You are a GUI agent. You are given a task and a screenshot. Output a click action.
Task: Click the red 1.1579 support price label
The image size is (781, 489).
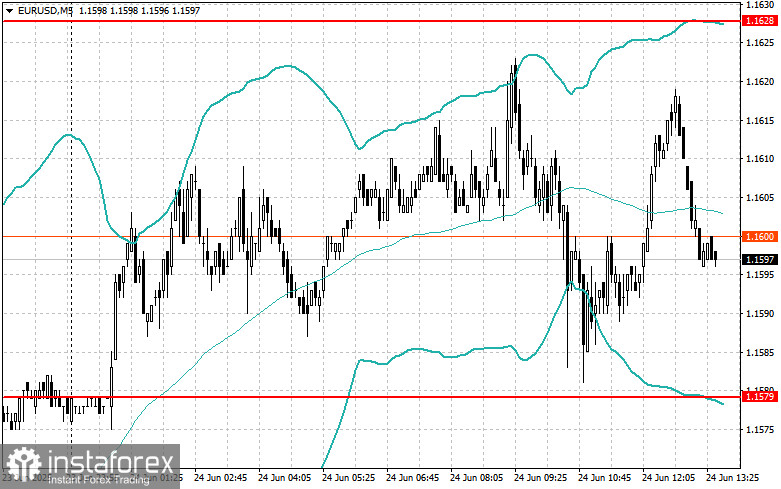[x=760, y=397]
